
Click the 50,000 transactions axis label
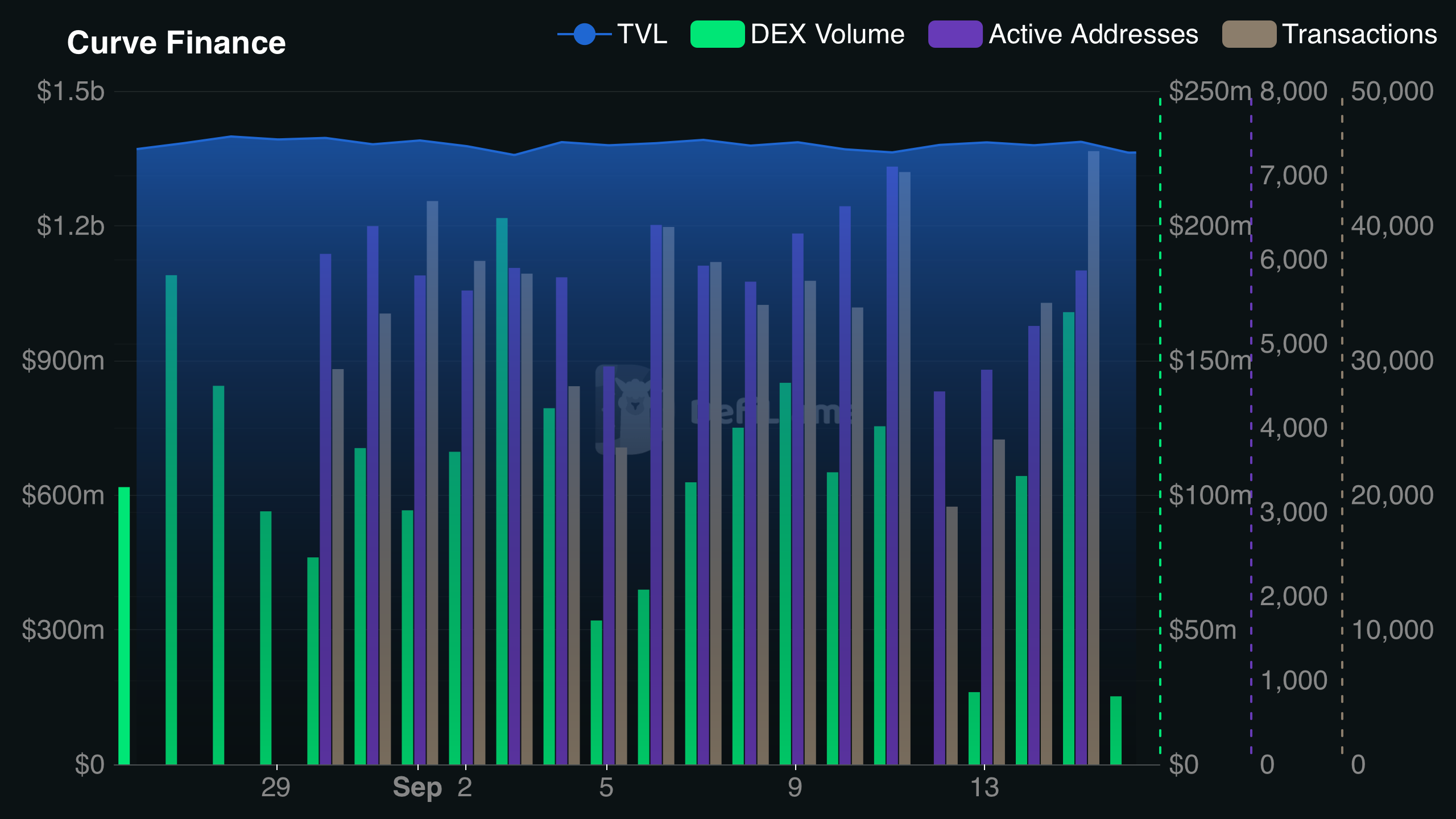(x=1392, y=91)
